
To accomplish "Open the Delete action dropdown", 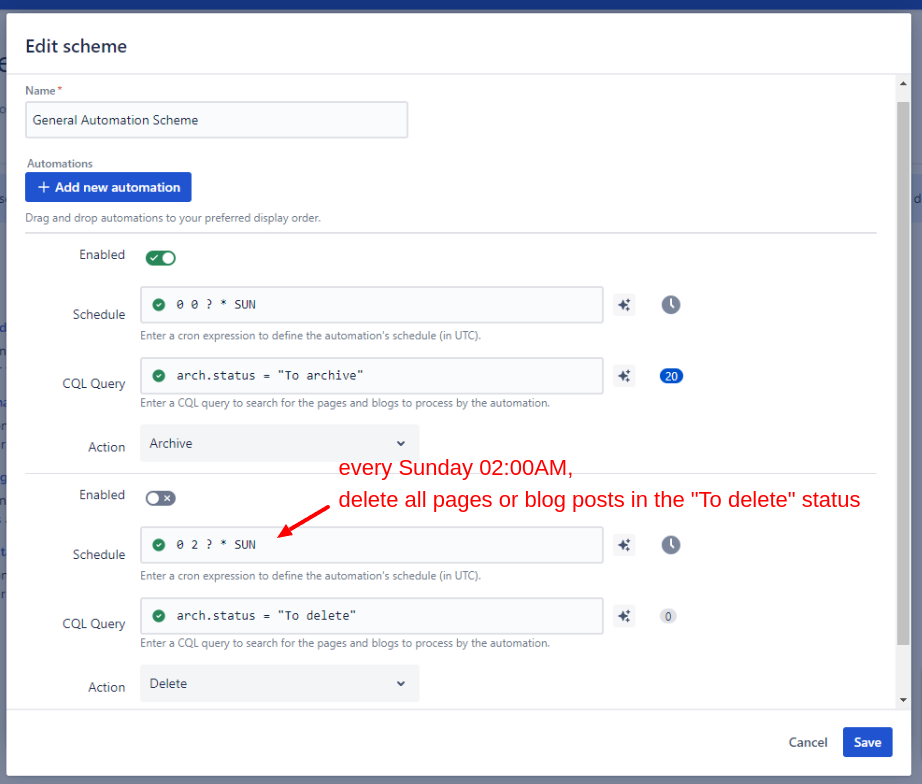I will pos(279,683).
